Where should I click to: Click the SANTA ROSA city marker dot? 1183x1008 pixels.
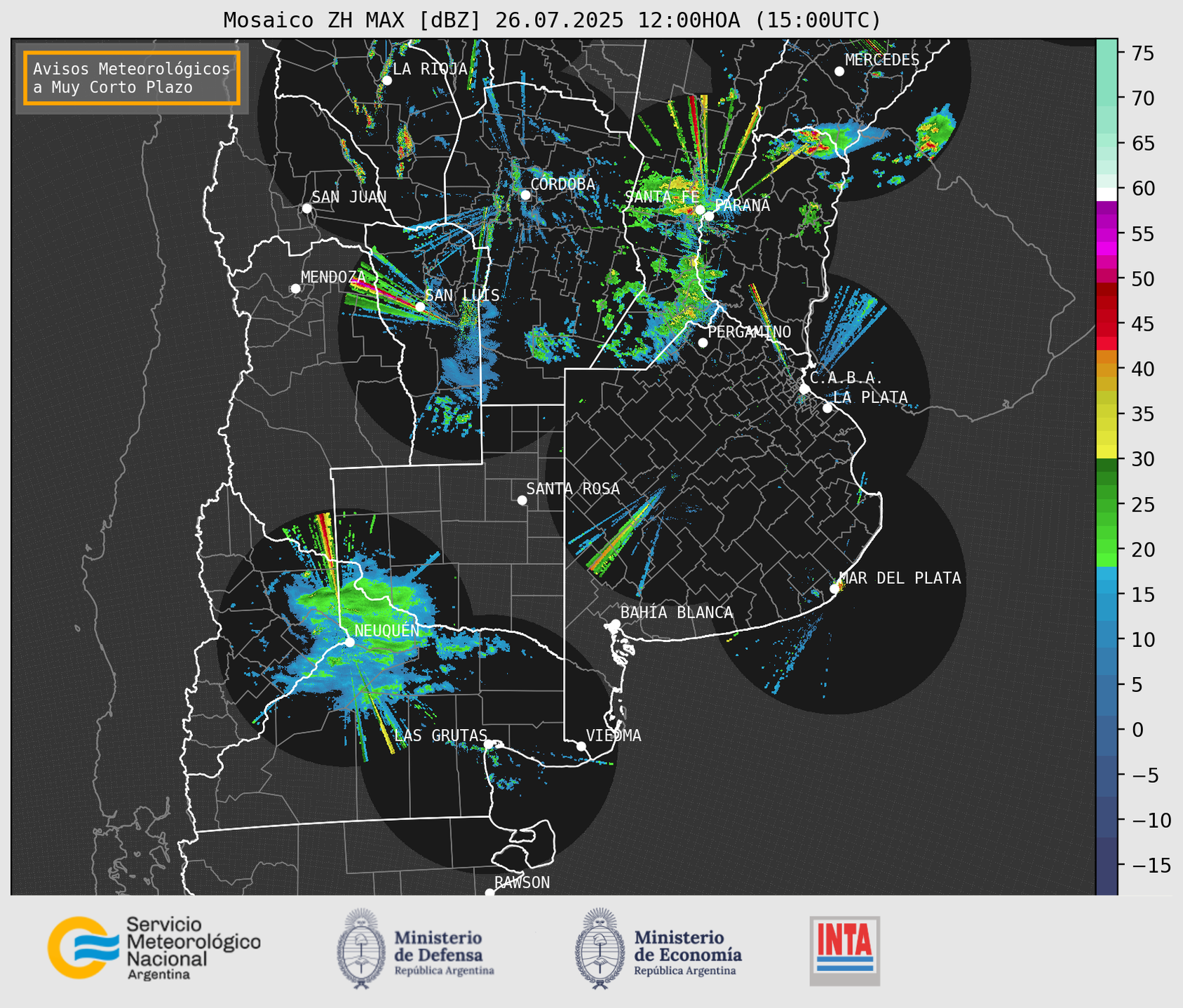coord(522,500)
